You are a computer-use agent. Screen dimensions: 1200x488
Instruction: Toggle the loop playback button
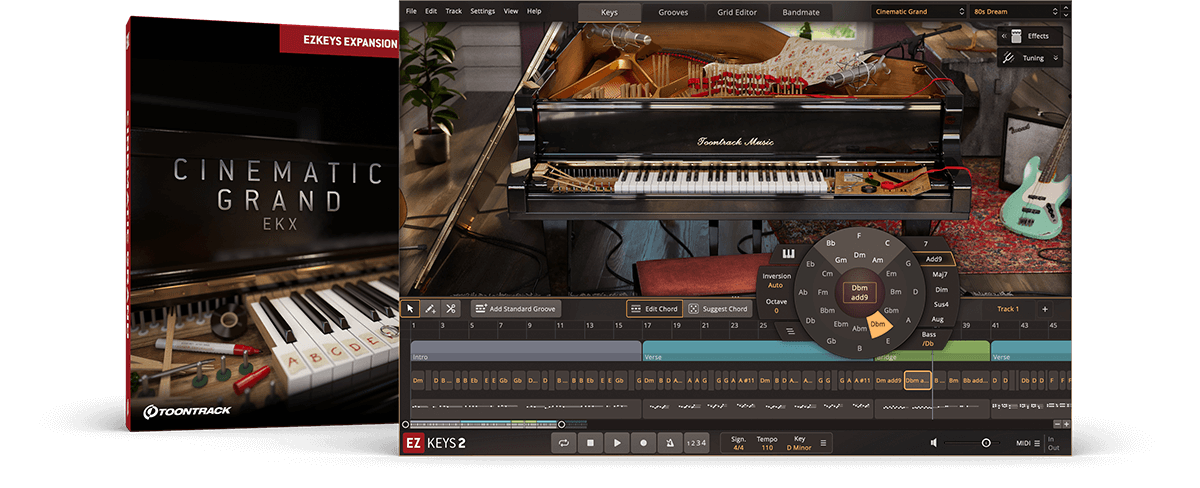pos(565,443)
